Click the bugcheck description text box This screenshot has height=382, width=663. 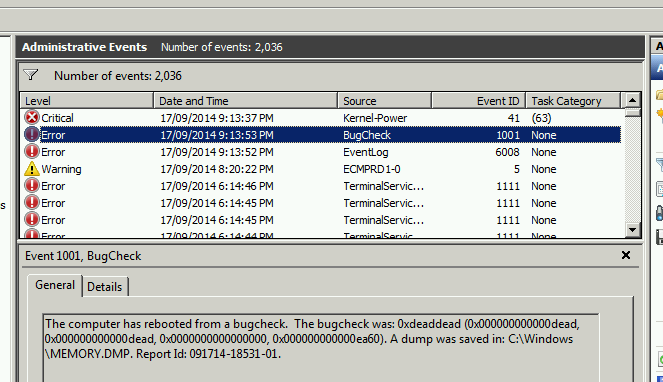tap(321, 348)
